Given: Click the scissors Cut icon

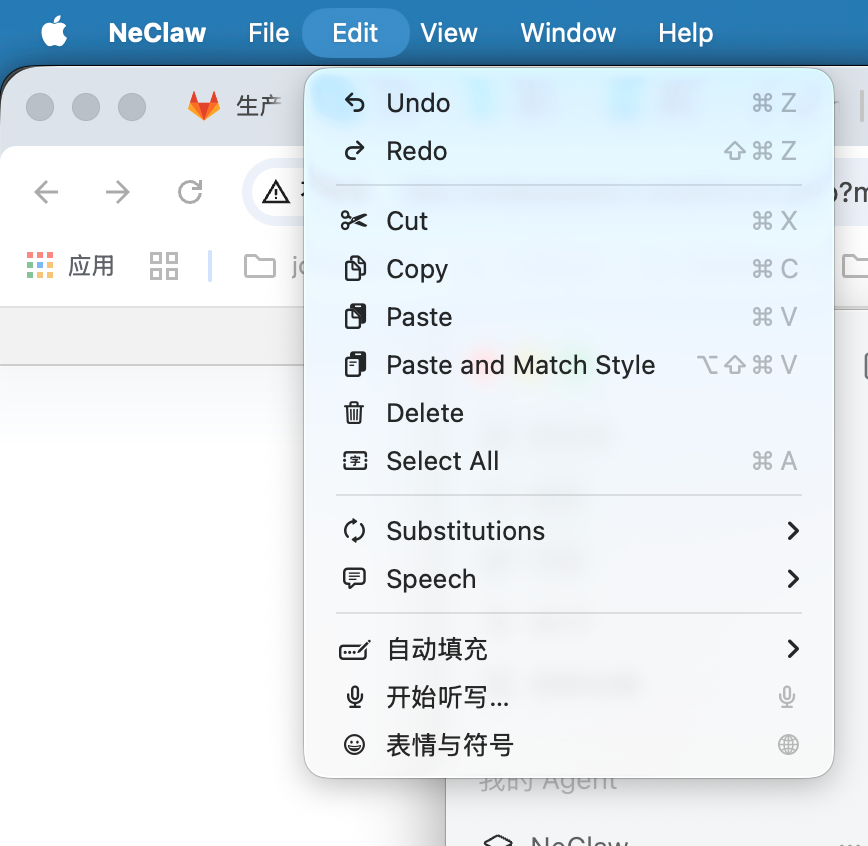Looking at the screenshot, I should [354, 221].
